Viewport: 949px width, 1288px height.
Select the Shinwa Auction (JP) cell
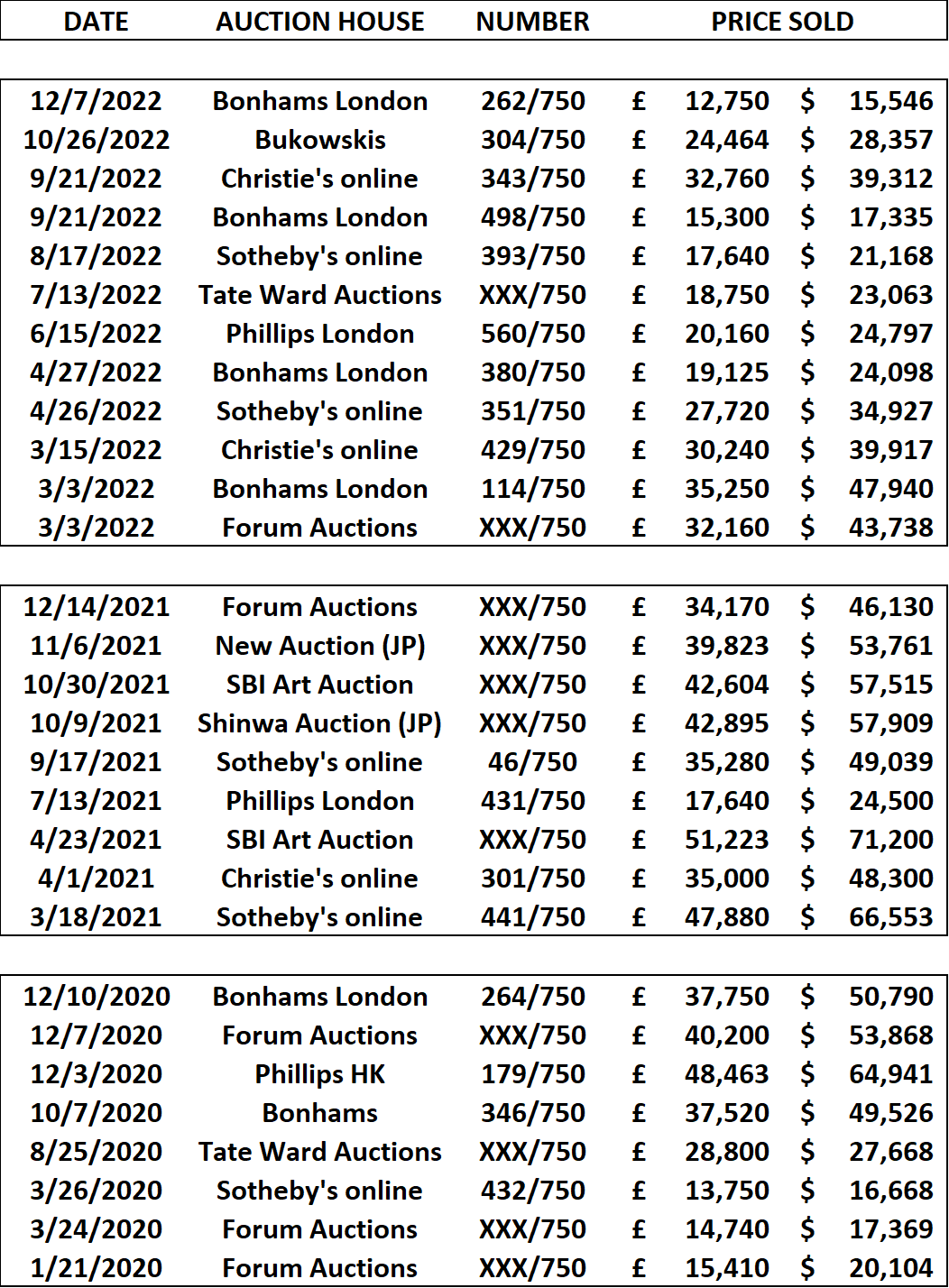pos(320,723)
